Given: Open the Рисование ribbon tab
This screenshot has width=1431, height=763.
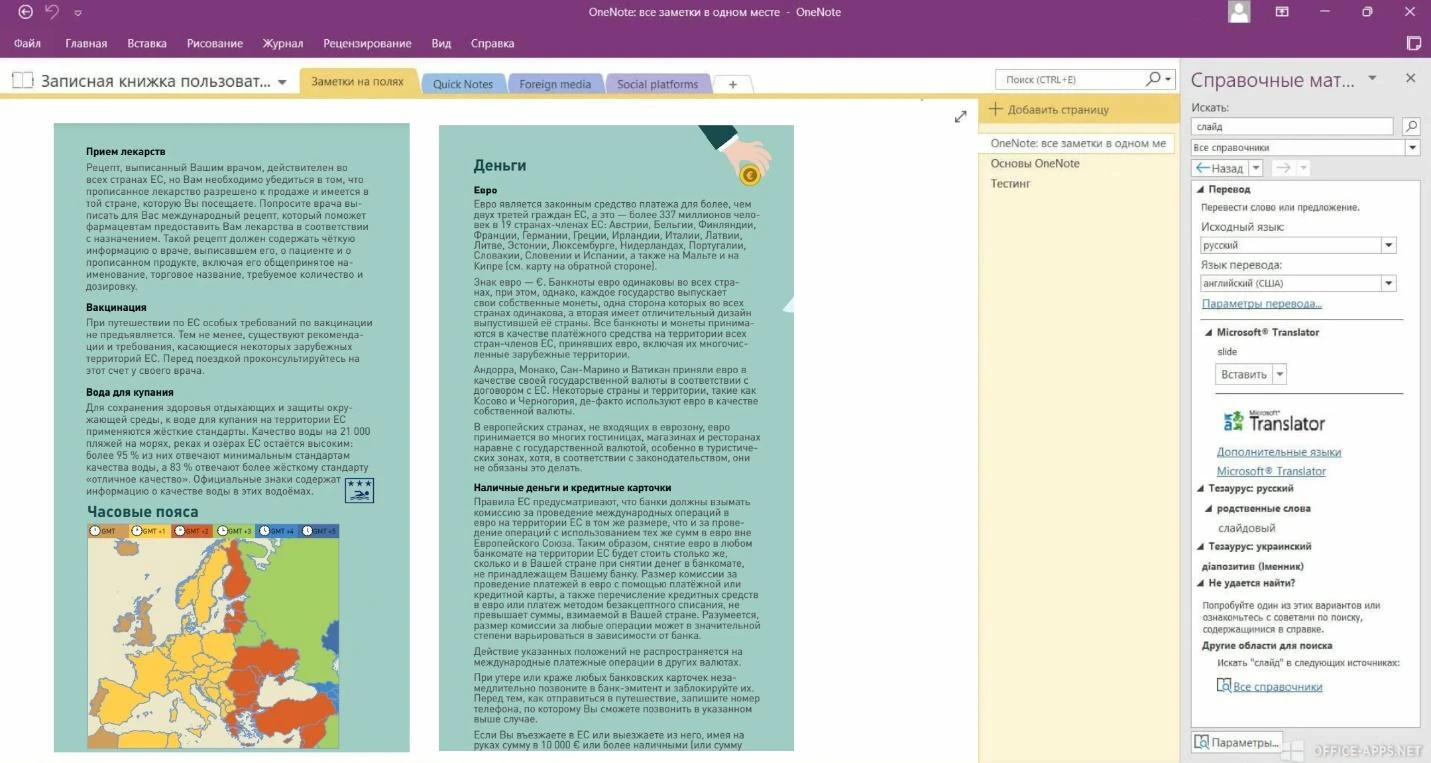Looking at the screenshot, I should tap(214, 43).
